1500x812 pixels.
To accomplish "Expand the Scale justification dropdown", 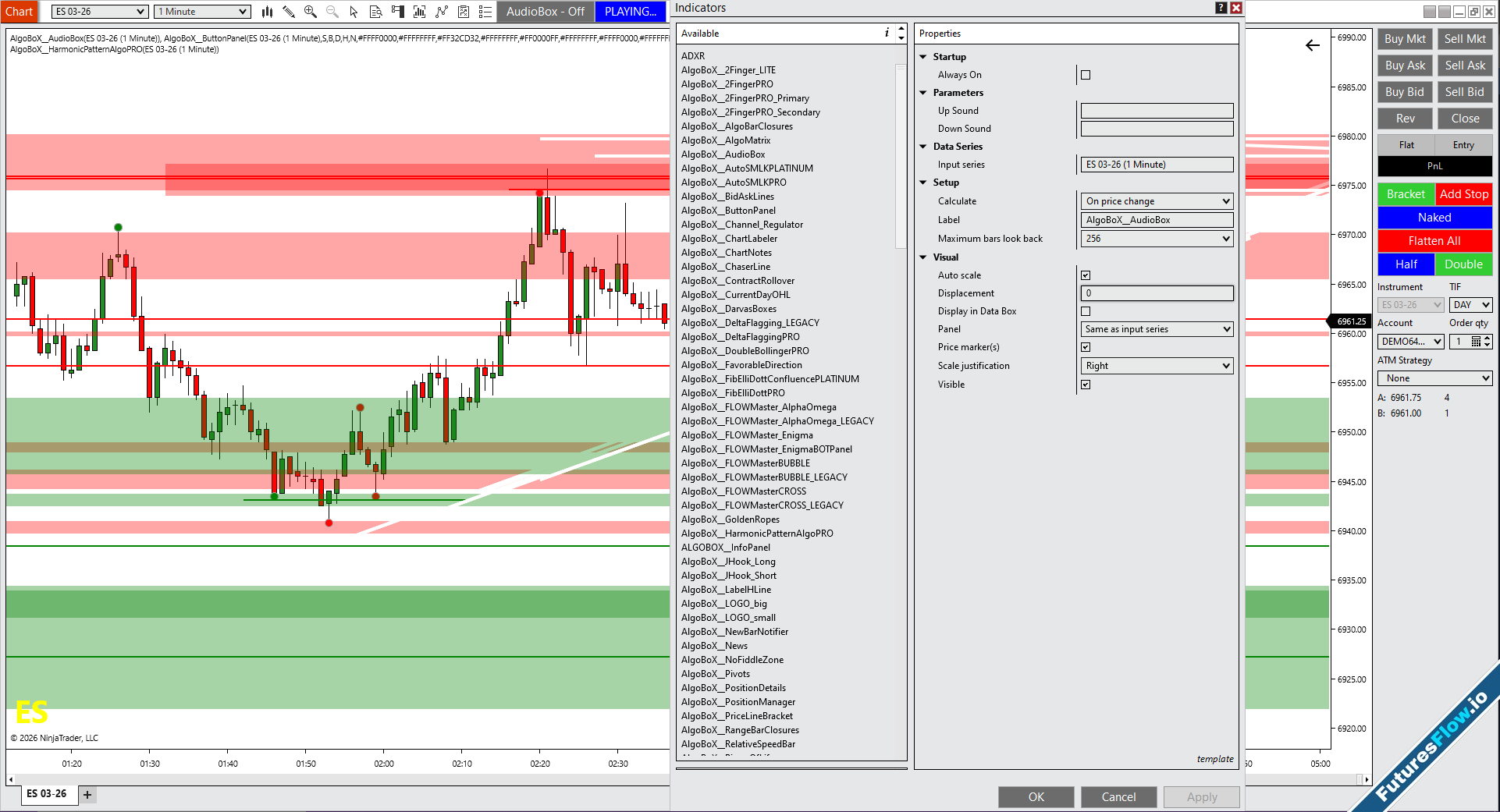I will click(1157, 366).
